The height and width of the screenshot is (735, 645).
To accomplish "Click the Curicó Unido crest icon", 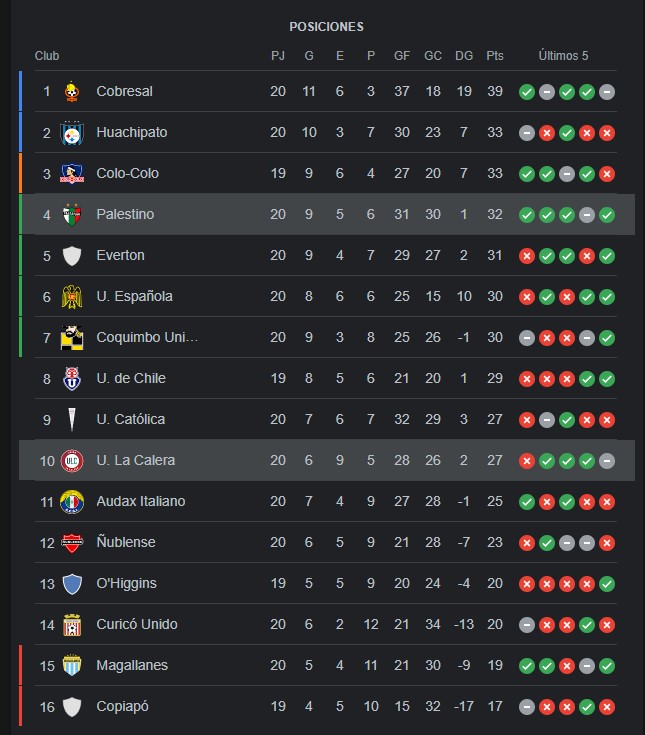I will (x=72, y=625).
